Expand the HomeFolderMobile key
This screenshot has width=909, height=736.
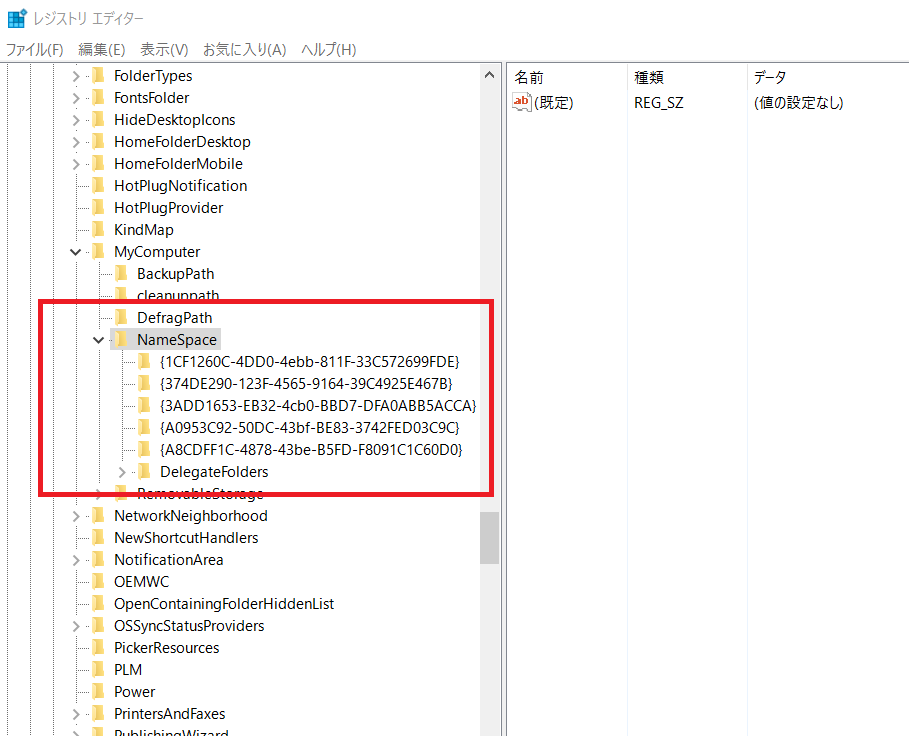(x=75, y=164)
